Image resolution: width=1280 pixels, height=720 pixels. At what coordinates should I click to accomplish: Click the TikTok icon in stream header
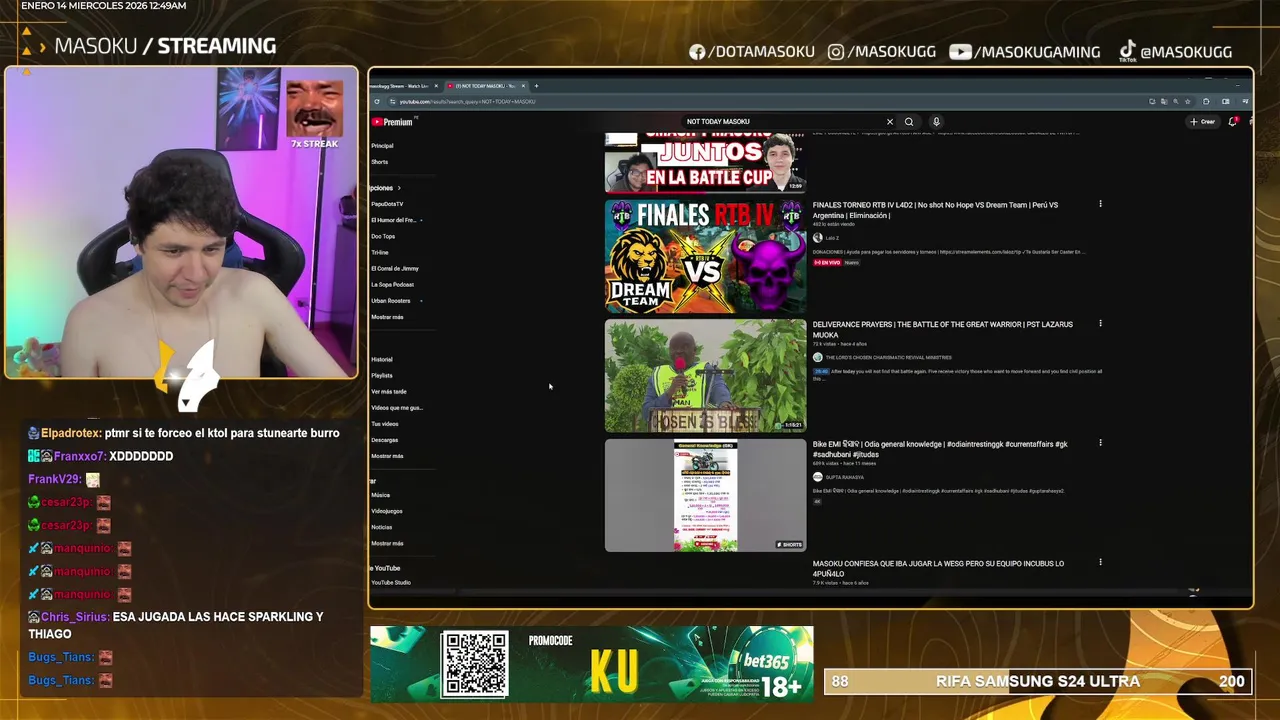coord(1127,51)
